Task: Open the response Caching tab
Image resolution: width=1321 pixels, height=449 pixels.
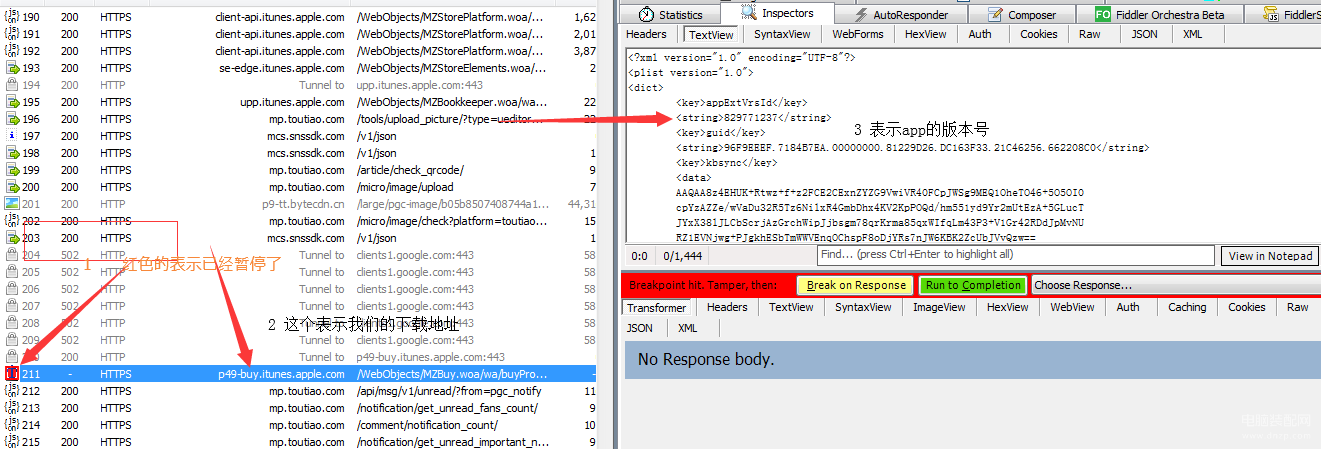Action: tap(1187, 307)
